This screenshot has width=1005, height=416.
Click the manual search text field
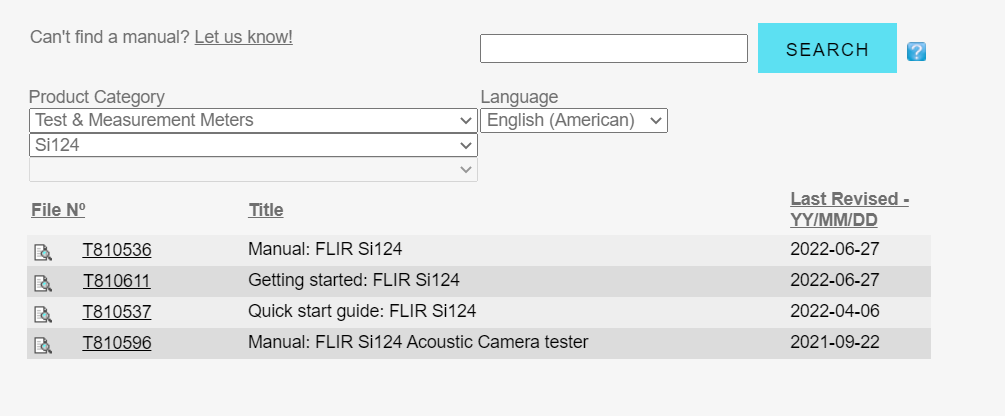pos(613,49)
